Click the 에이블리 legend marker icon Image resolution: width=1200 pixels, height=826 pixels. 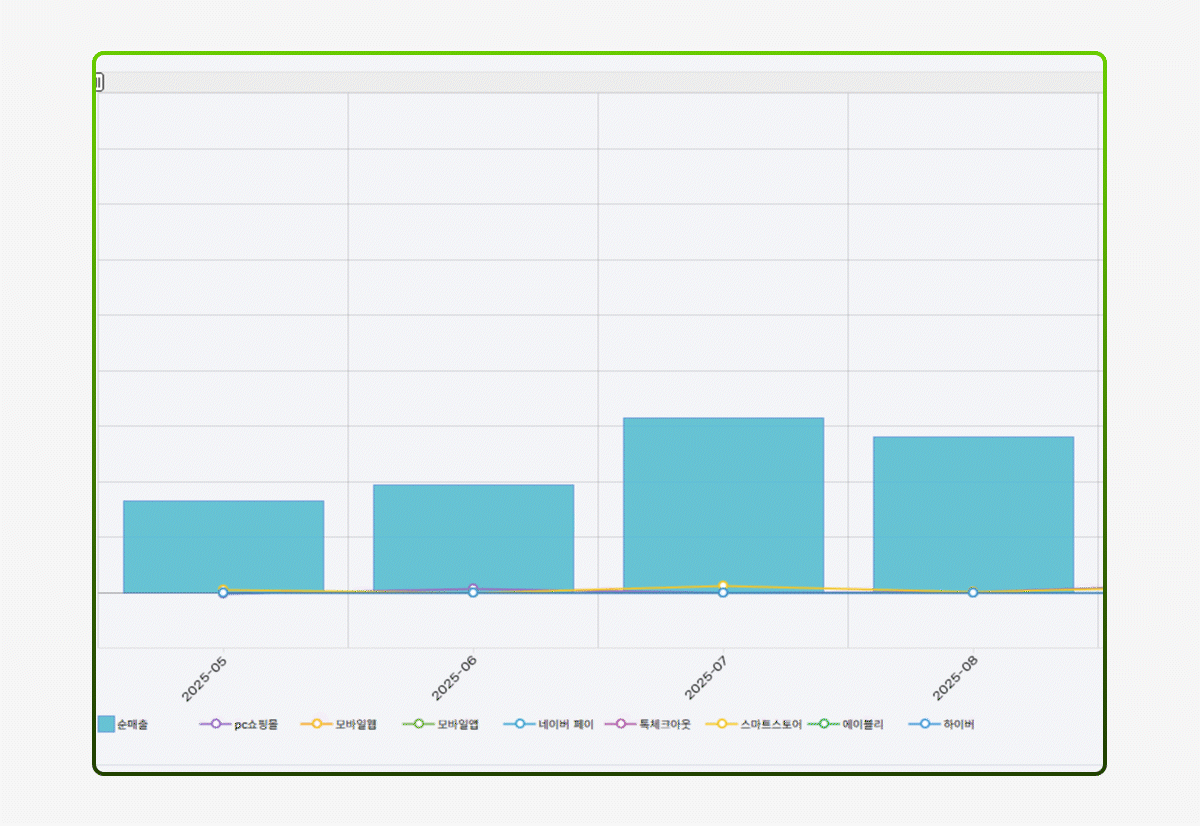click(x=824, y=724)
